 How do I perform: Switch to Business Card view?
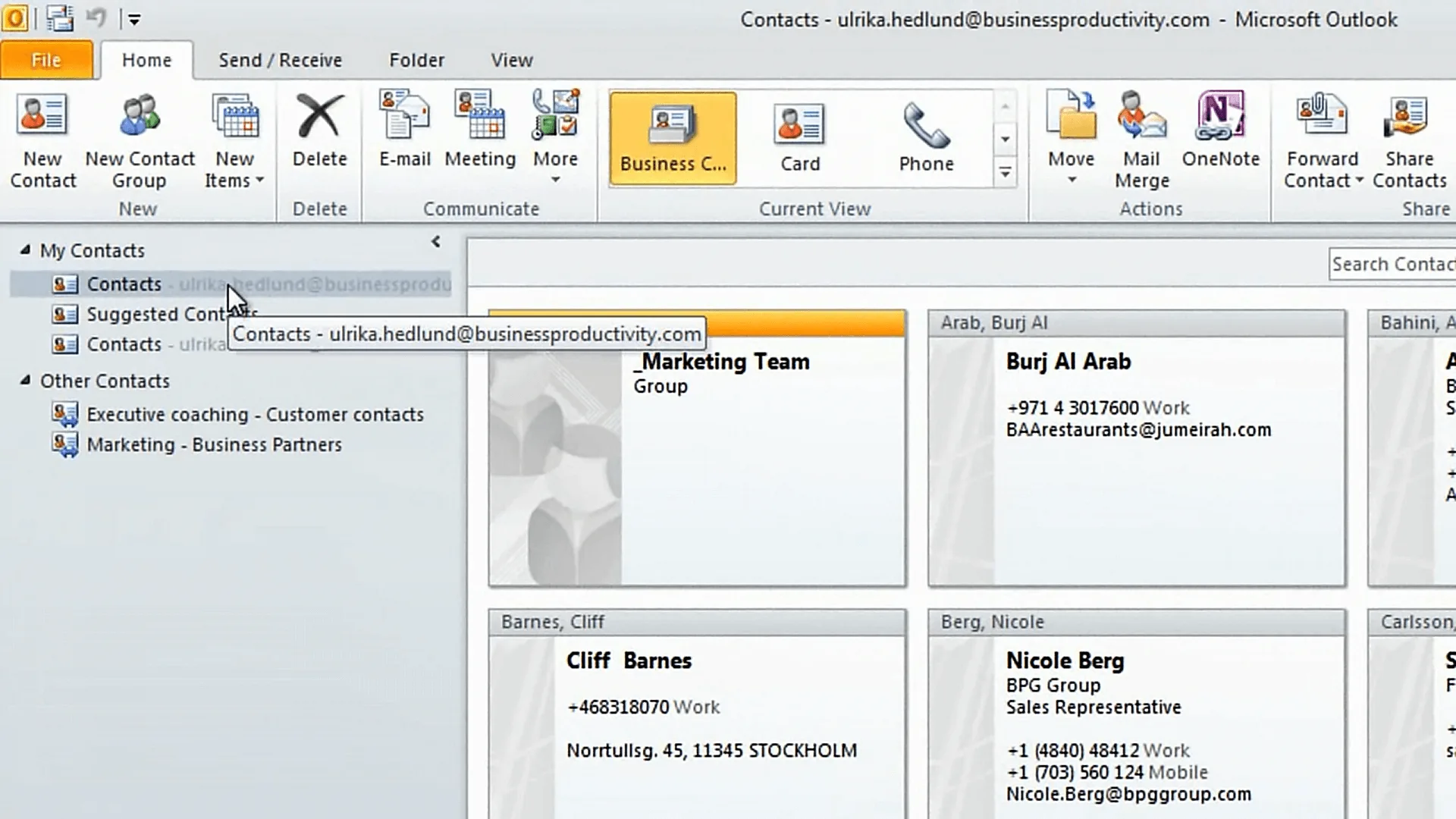[x=673, y=138]
